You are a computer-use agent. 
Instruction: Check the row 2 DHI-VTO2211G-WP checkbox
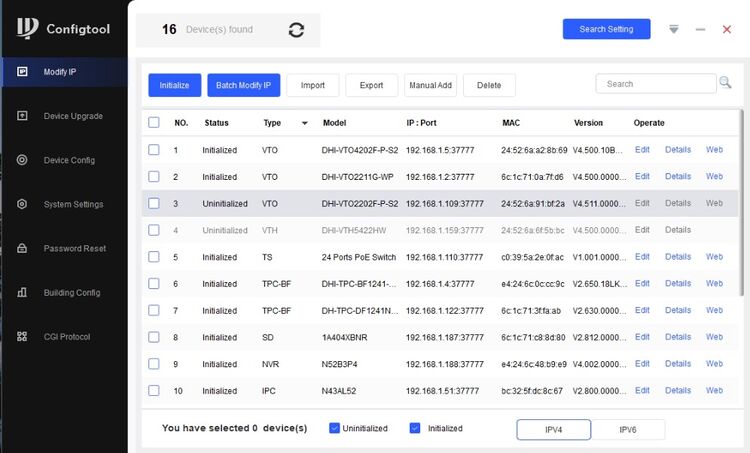point(154,177)
